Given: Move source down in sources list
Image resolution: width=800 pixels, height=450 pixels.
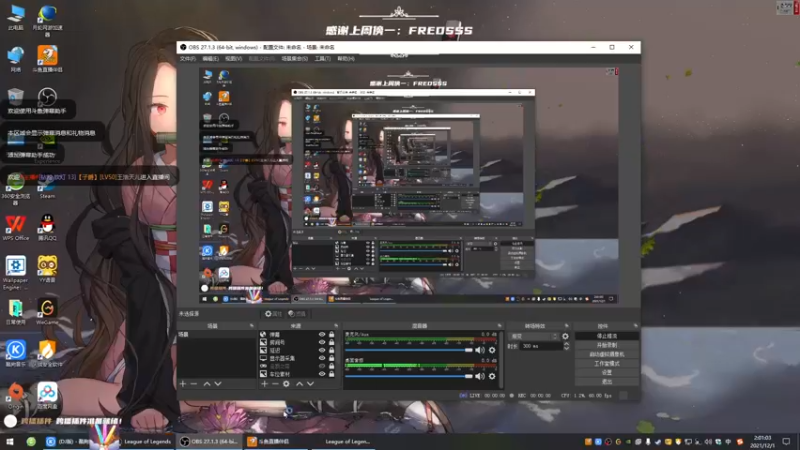Looking at the screenshot, I should click(x=310, y=384).
